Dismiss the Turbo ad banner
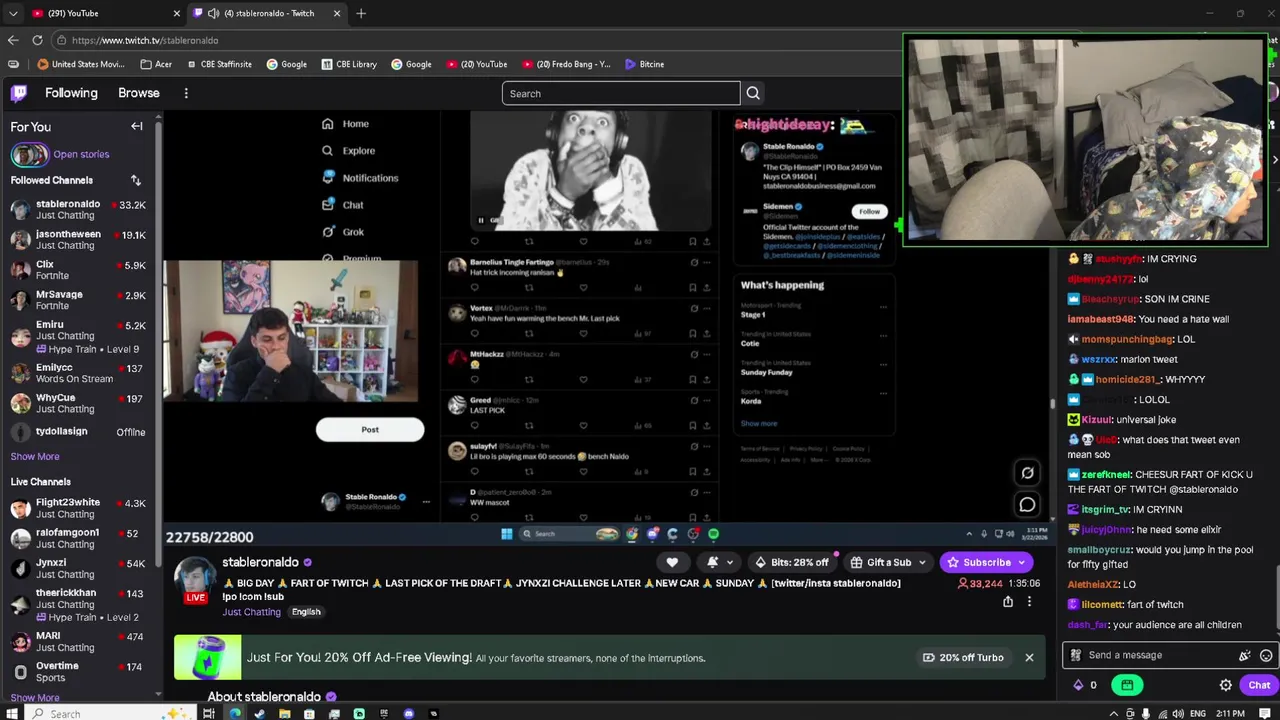 pyautogui.click(x=1029, y=658)
